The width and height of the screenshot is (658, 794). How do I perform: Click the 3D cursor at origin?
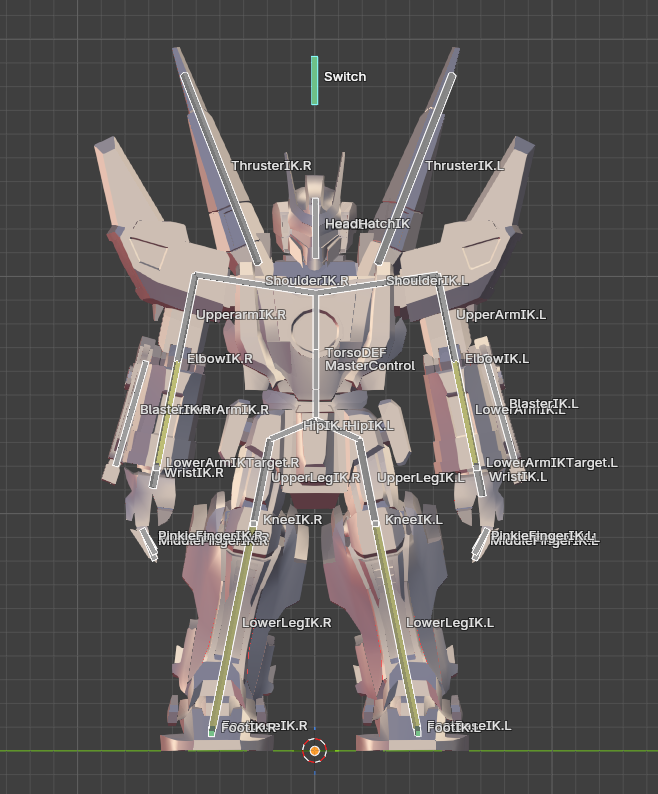click(315, 750)
